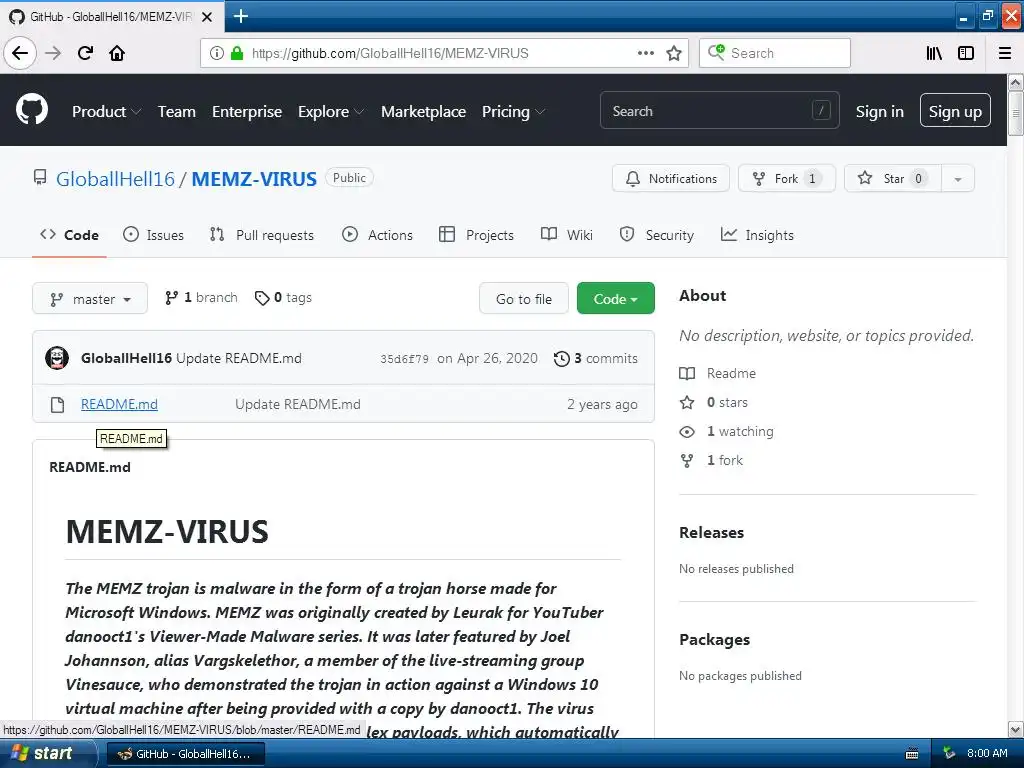Open the green Code dropdown
1024x768 pixels.
pos(615,298)
